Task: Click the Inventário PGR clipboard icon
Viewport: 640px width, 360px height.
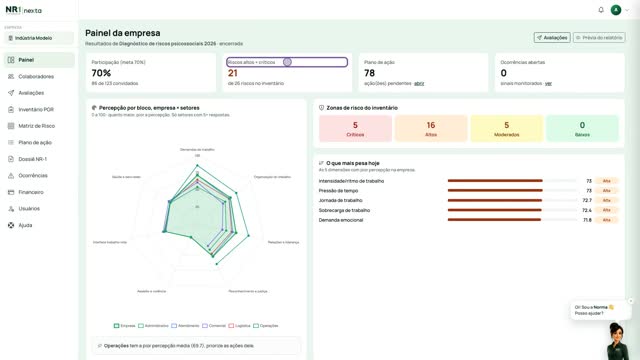Action: [x=11, y=109]
